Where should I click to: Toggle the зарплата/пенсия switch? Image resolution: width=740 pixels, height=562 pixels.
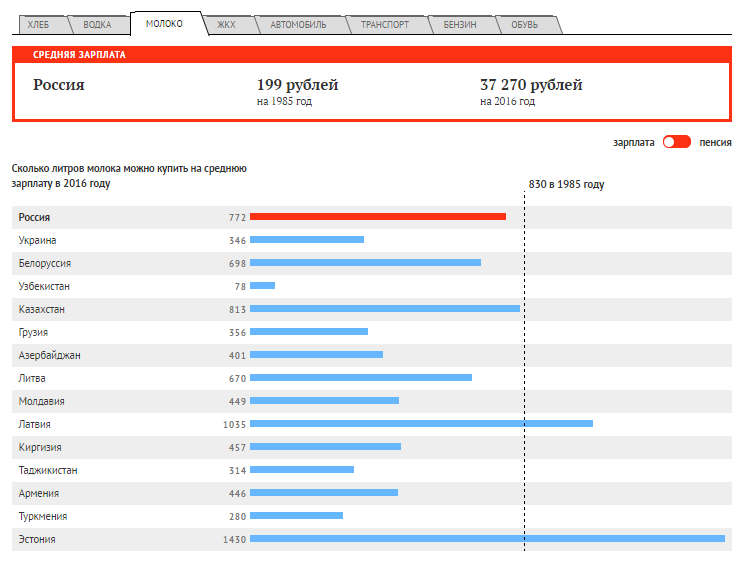[x=676, y=142]
